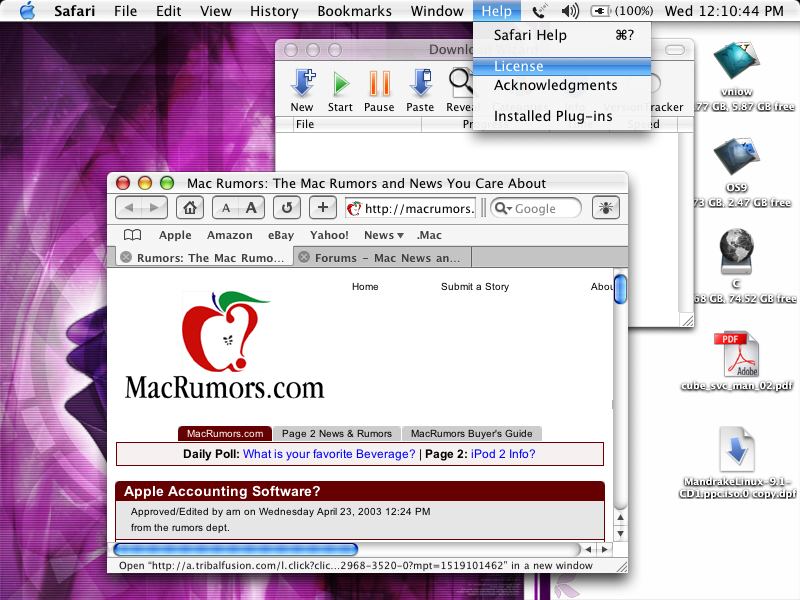800x600 pixels.
Task: Click the Safari Forward arrow button
Action: point(154,208)
